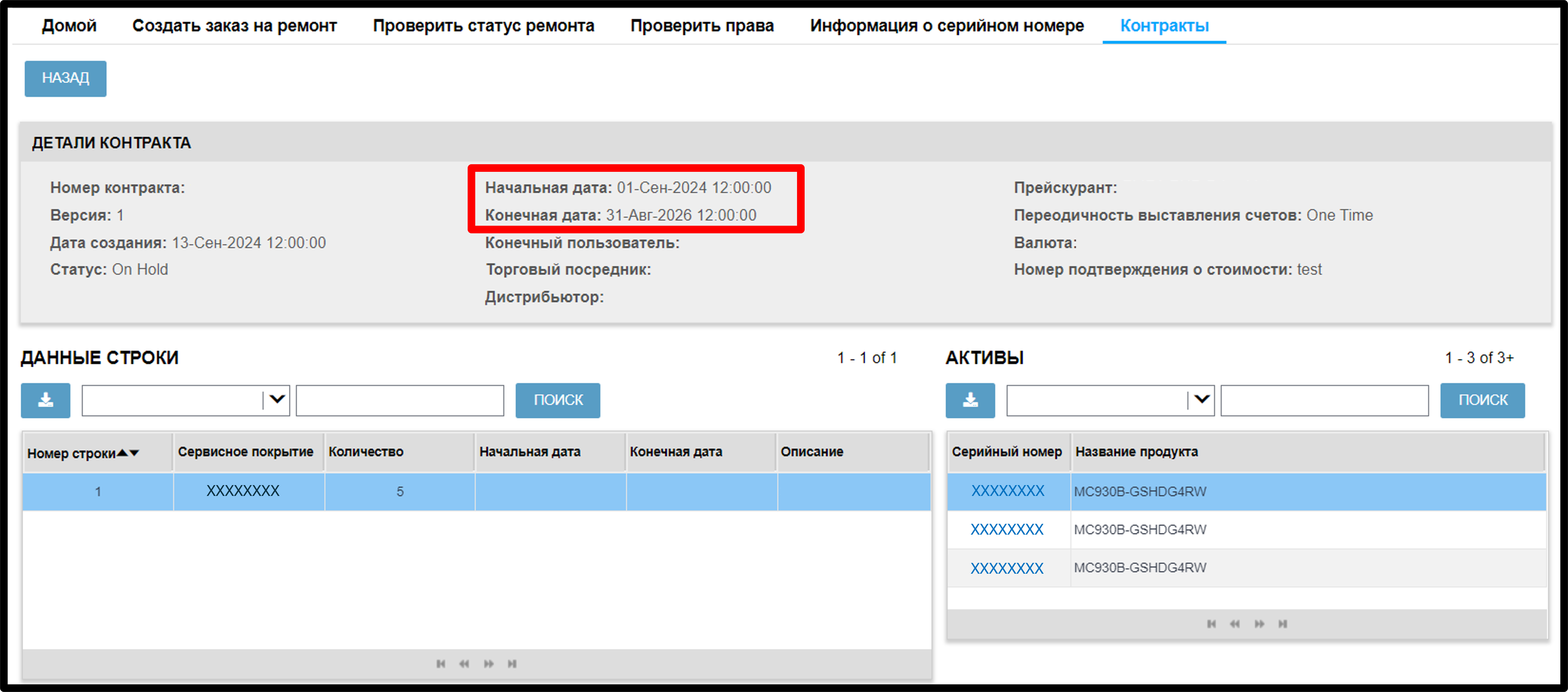Click the НАЗАД button
The image size is (1568, 692).
coord(65,78)
